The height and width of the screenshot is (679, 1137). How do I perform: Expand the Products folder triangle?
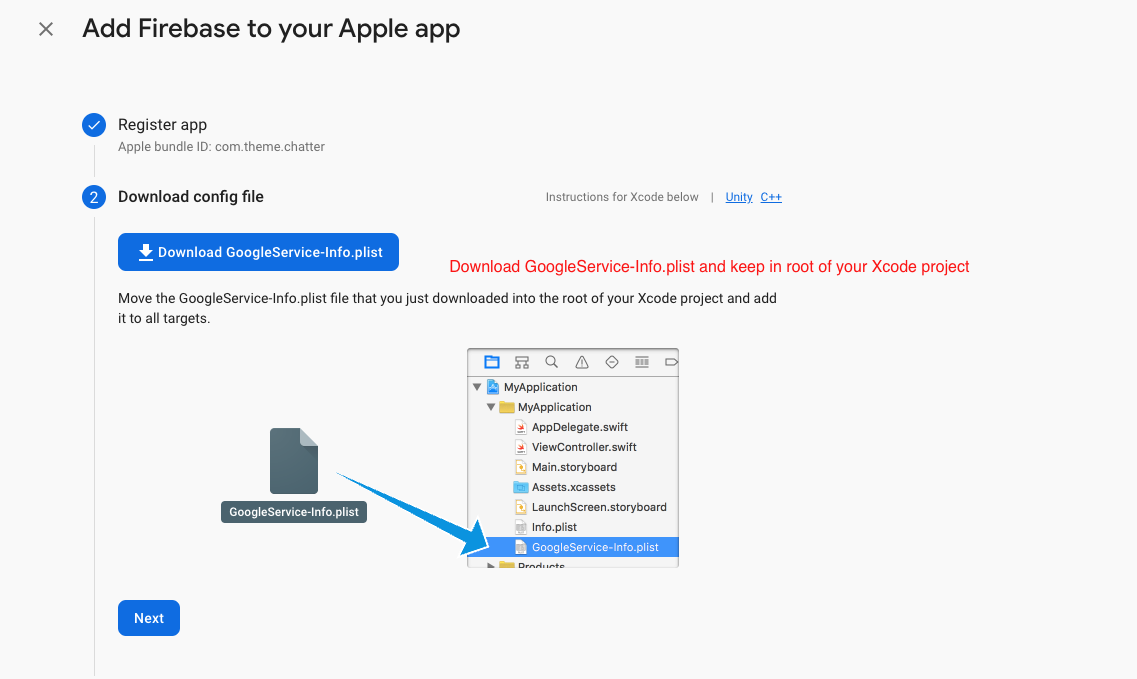click(x=491, y=566)
